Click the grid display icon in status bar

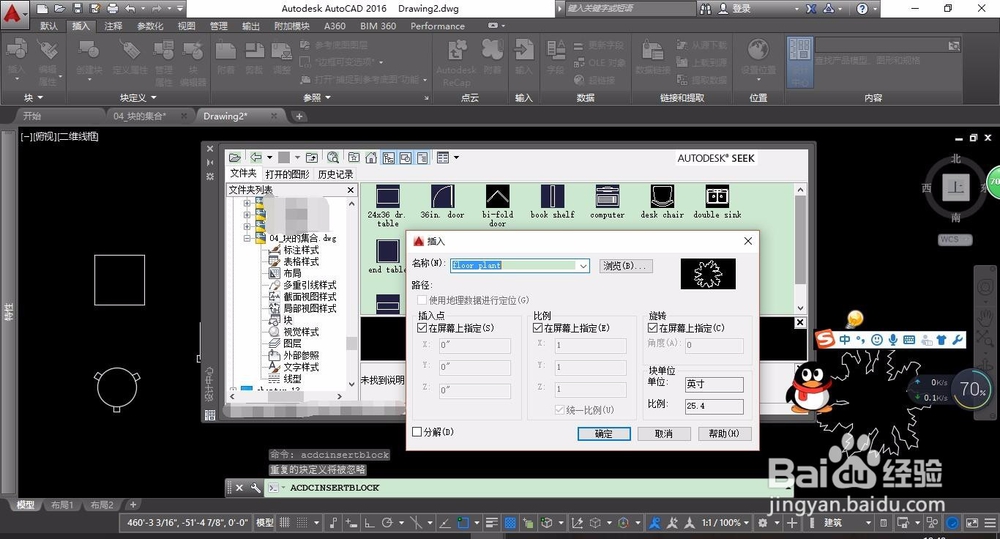(x=285, y=522)
